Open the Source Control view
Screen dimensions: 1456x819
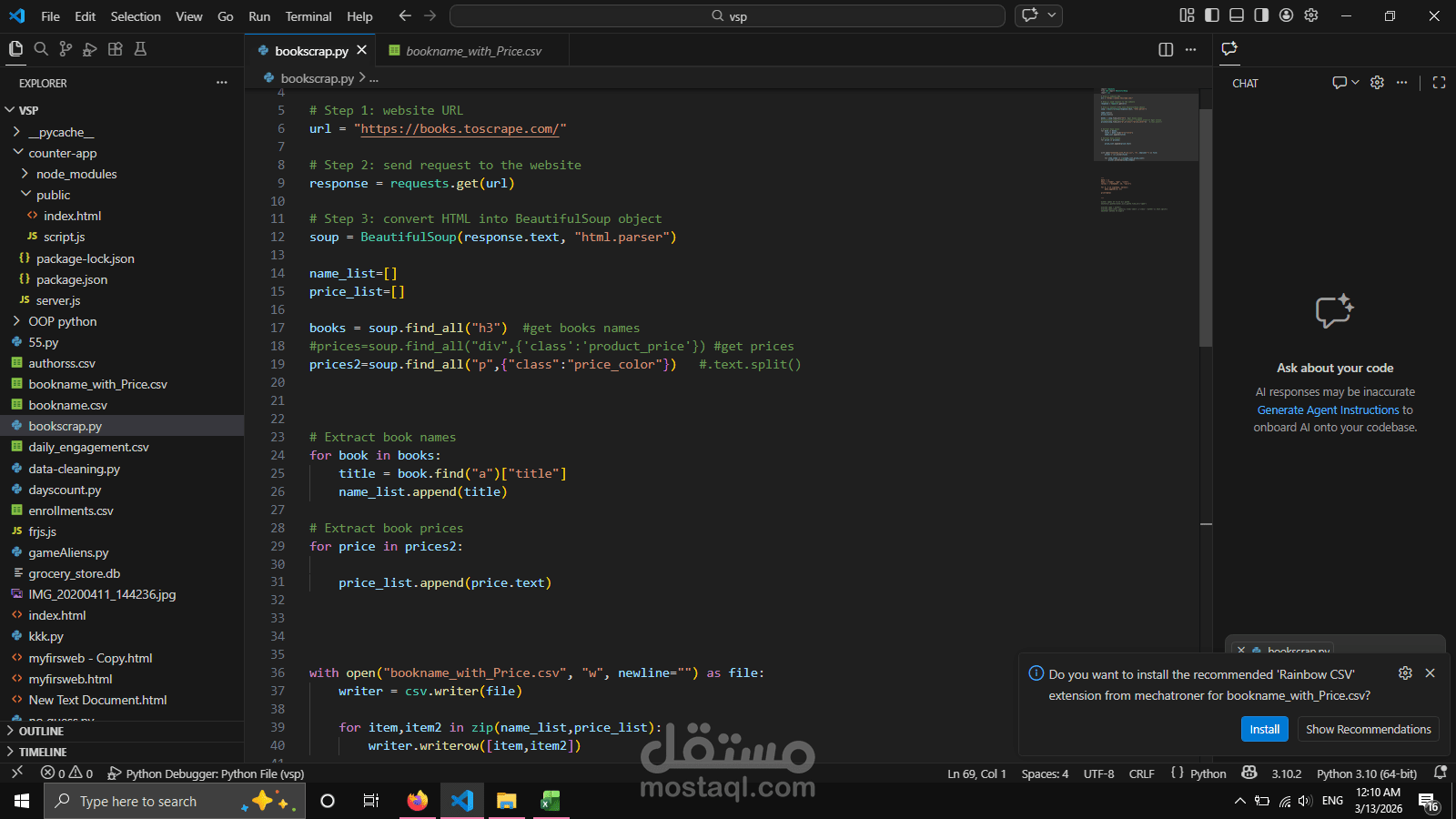(66, 49)
